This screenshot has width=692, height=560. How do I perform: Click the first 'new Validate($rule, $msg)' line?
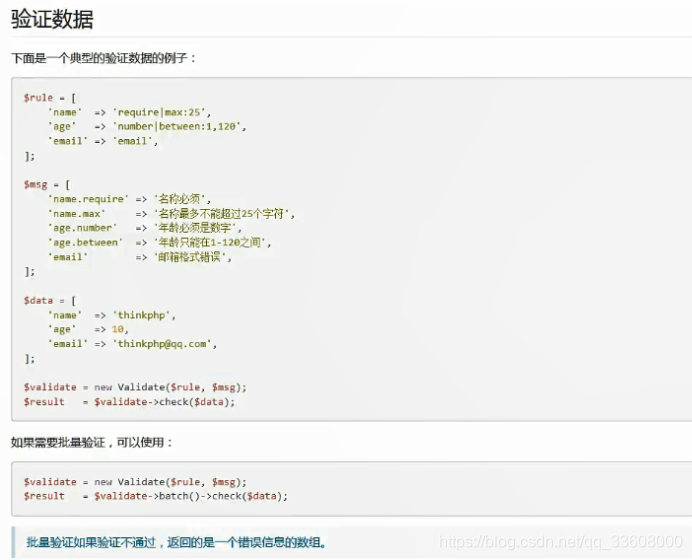(x=135, y=387)
